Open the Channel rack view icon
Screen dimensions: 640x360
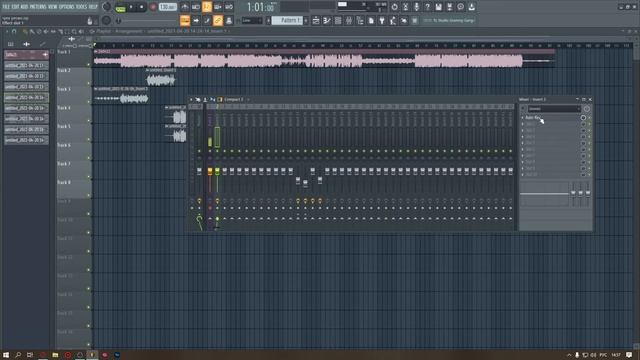(x=338, y=20)
